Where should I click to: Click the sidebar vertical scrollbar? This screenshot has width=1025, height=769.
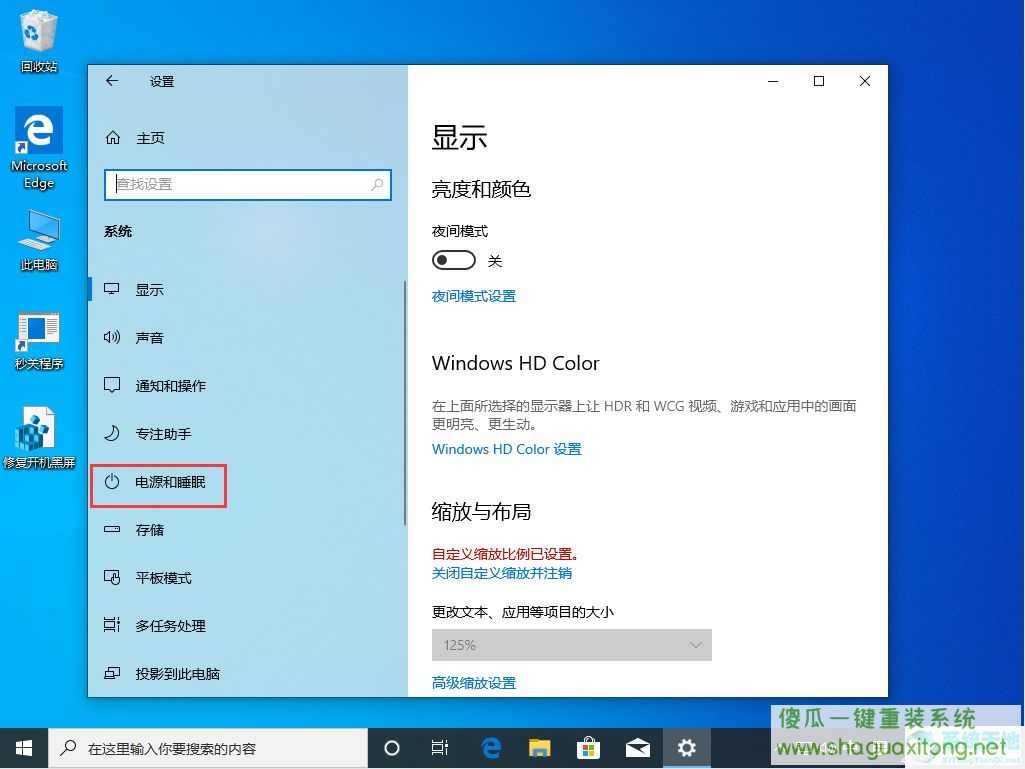point(405,402)
